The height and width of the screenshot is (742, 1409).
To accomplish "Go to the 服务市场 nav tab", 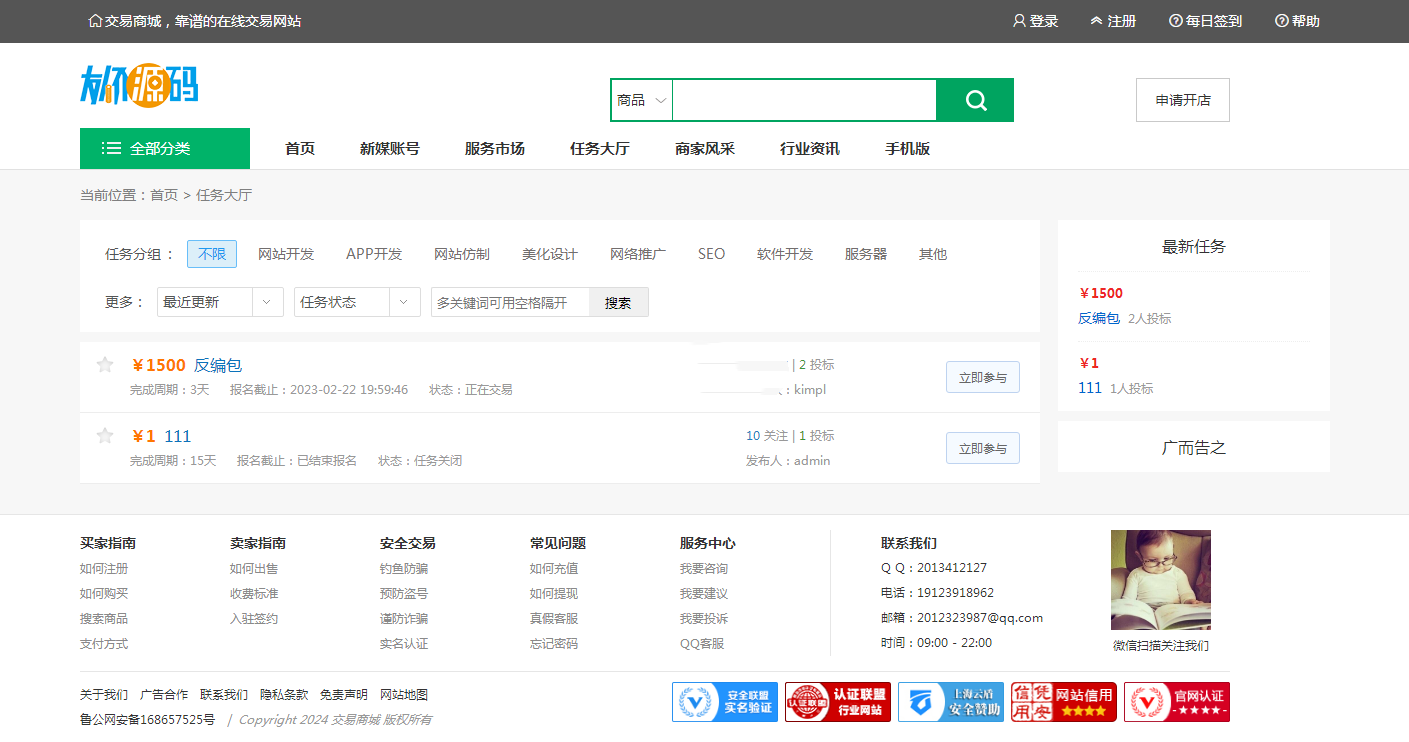I will point(495,149).
